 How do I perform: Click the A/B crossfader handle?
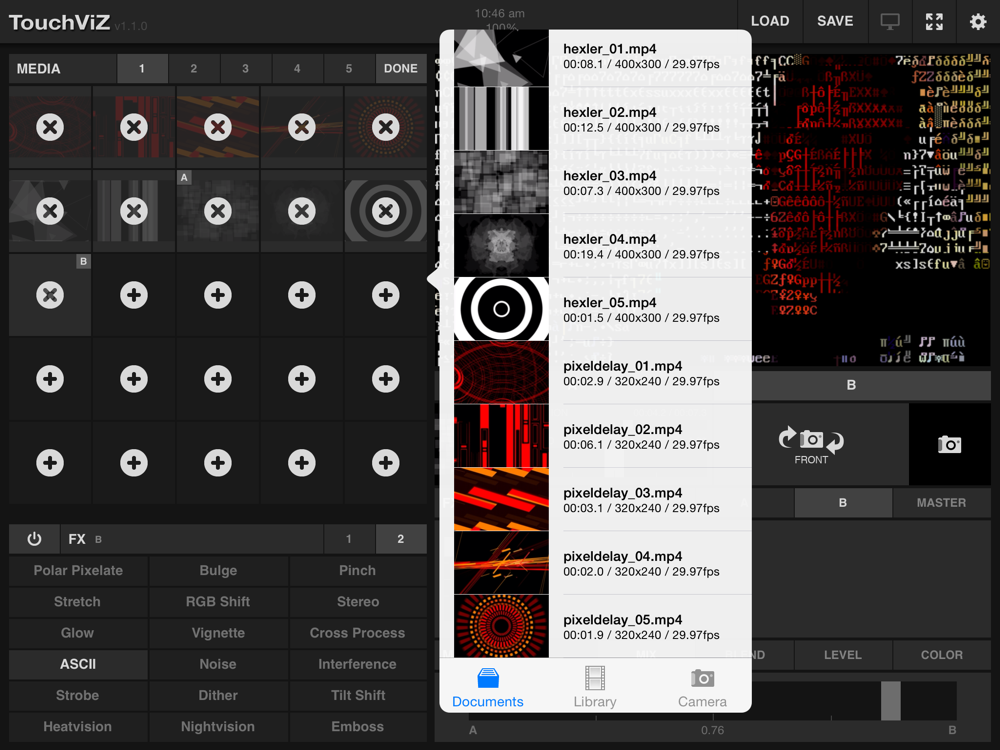click(x=890, y=701)
